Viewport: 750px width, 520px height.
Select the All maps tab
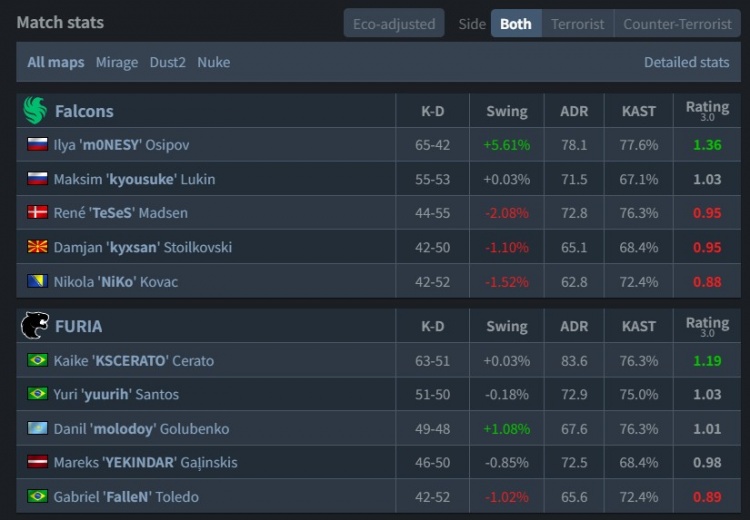tap(56, 62)
